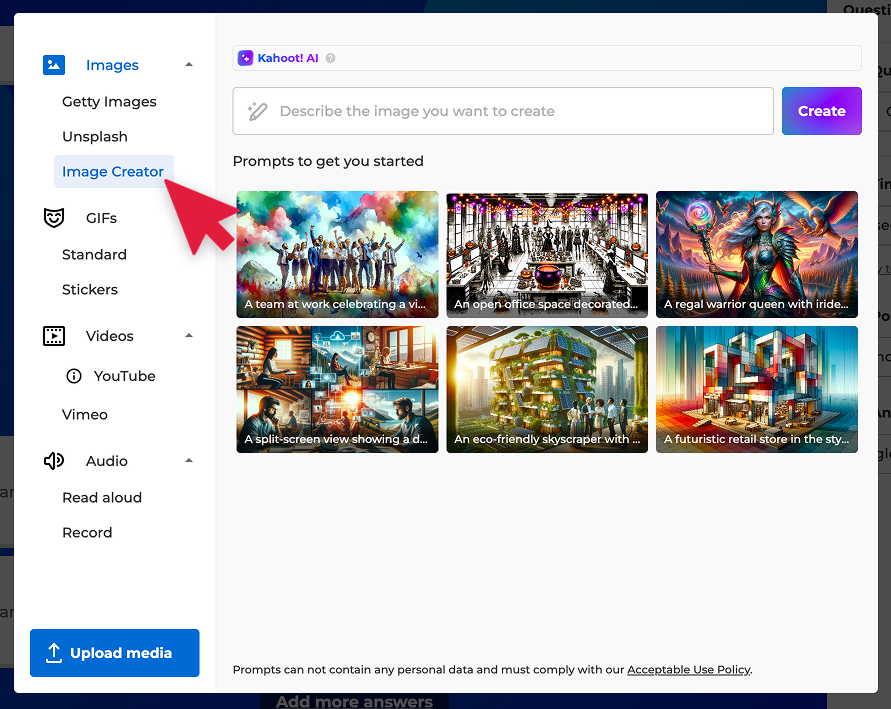This screenshot has width=891, height=709.
Task: Click the magic pencil icon in prompt field
Action: pos(257,111)
